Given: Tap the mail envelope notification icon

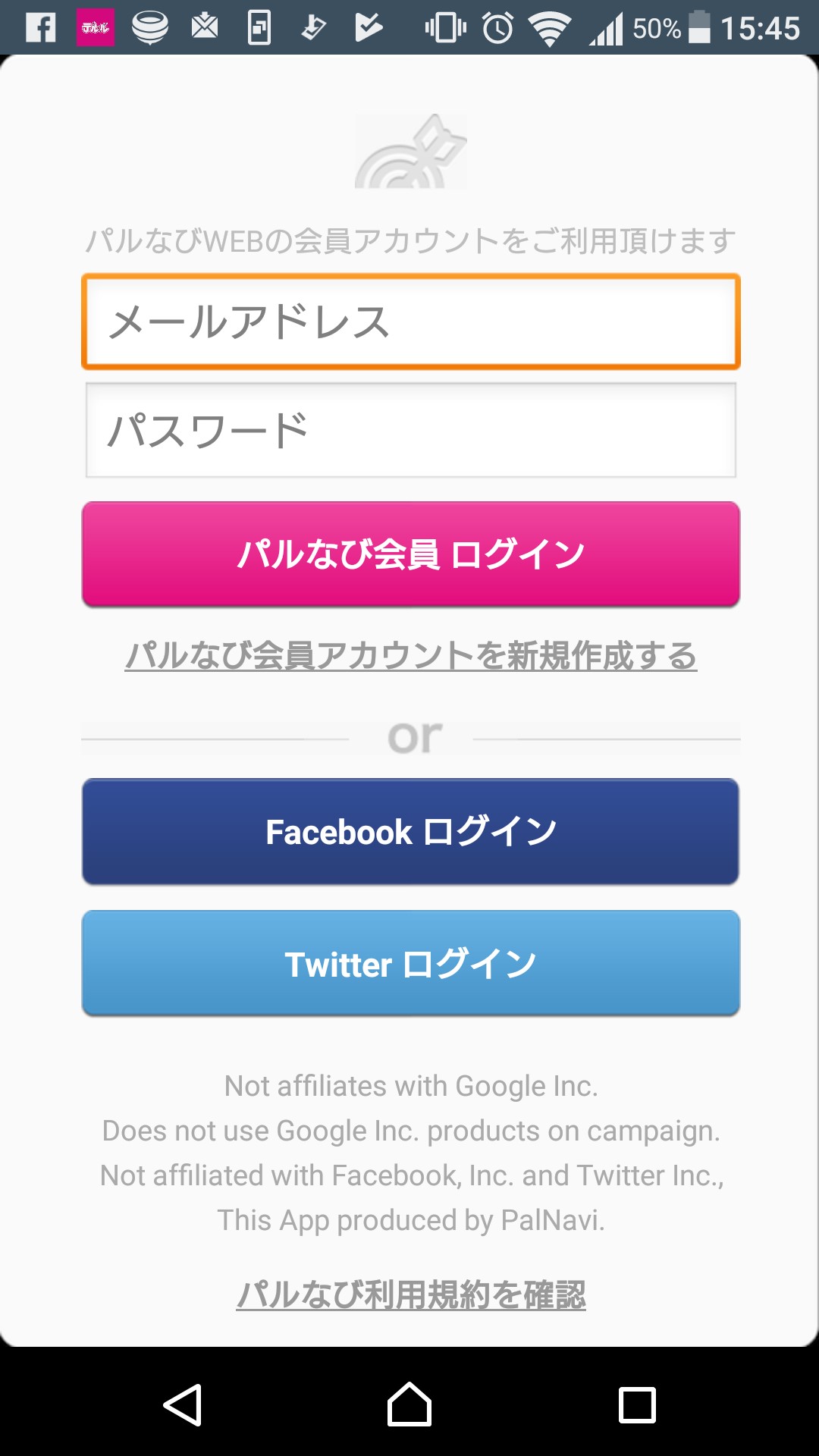Looking at the screenshot, I should (205, 28).
